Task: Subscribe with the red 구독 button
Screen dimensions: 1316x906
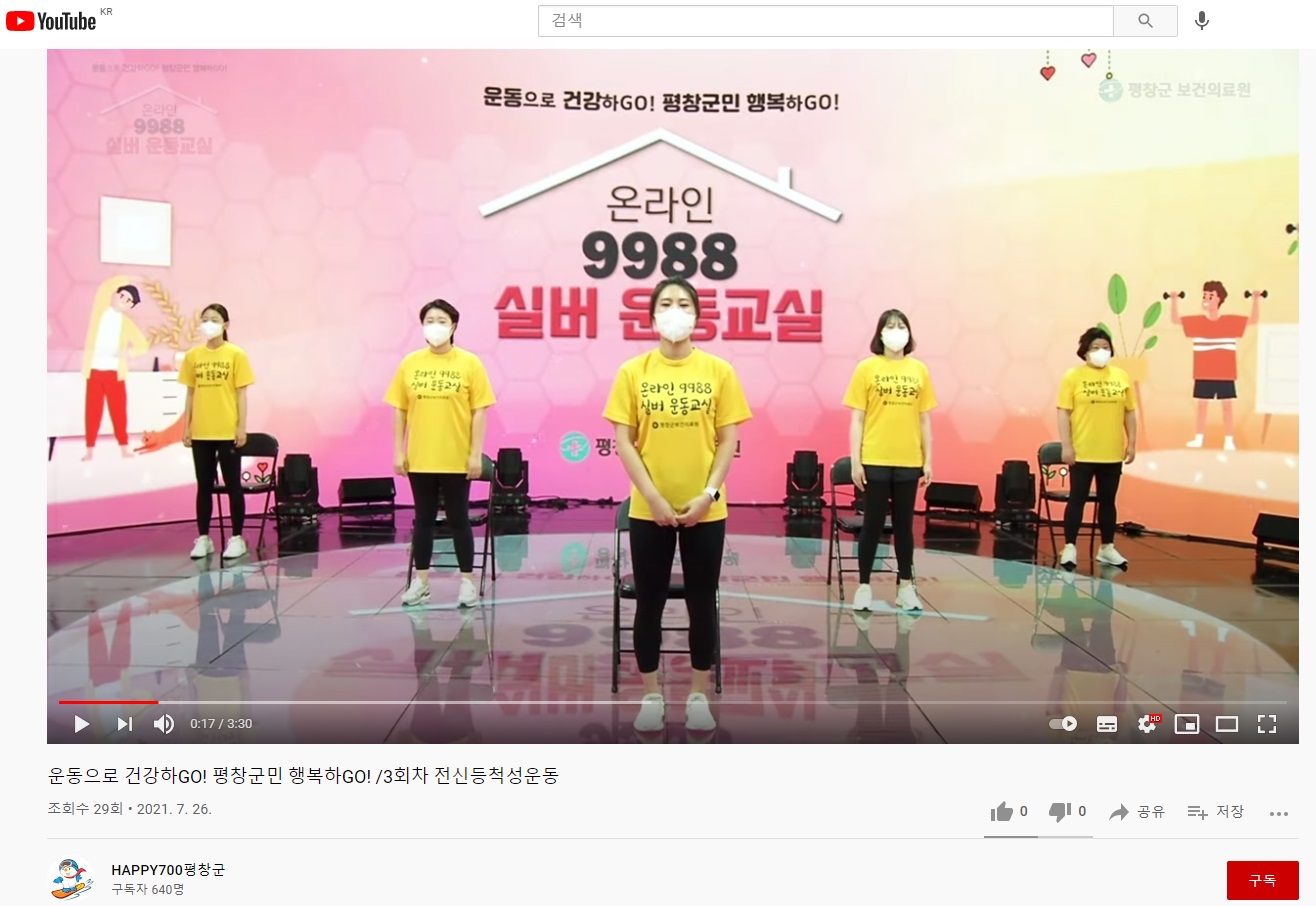Action: click(1262, 880)
